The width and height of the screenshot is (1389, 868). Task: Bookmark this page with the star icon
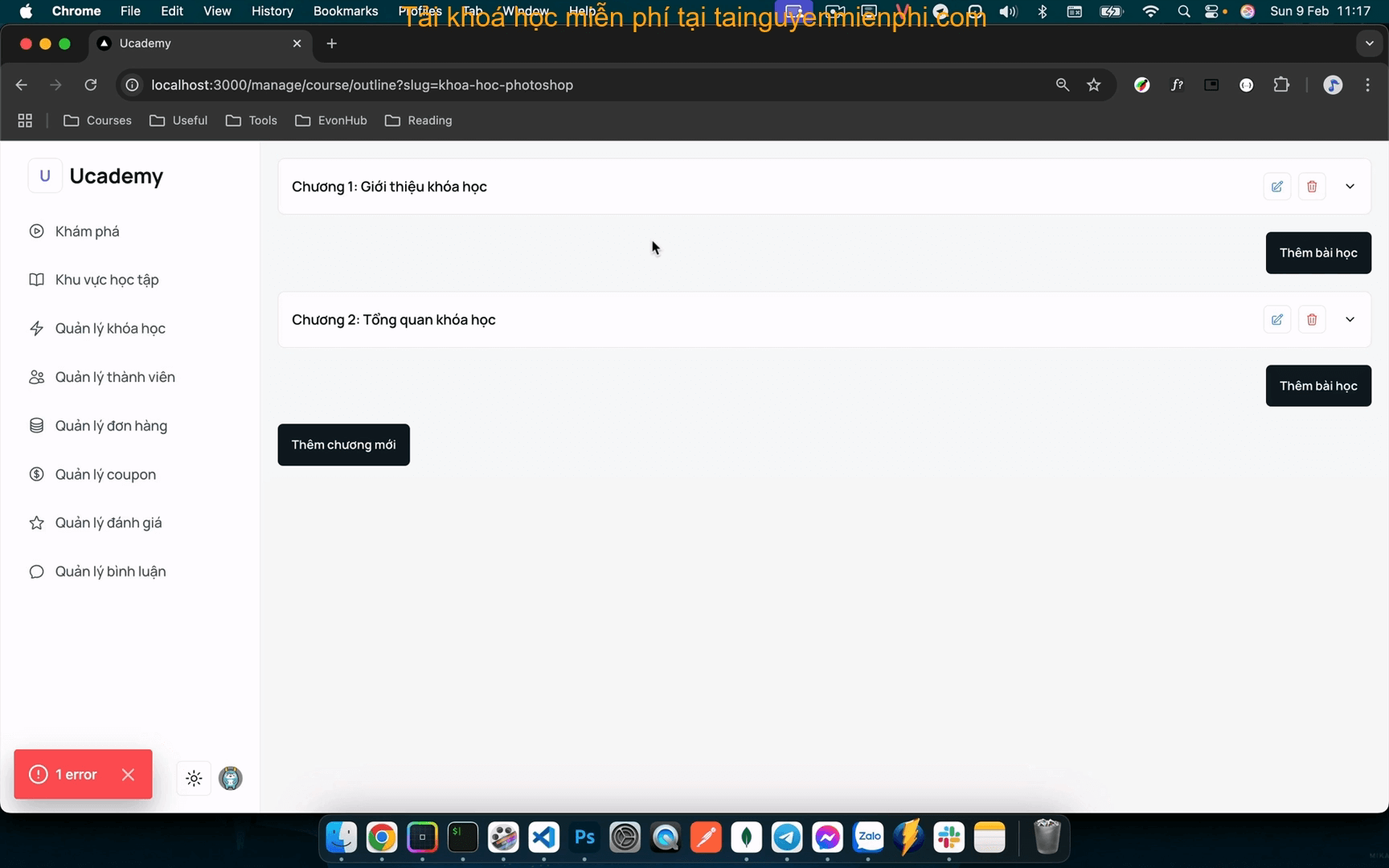click(x=1094, y=85)
